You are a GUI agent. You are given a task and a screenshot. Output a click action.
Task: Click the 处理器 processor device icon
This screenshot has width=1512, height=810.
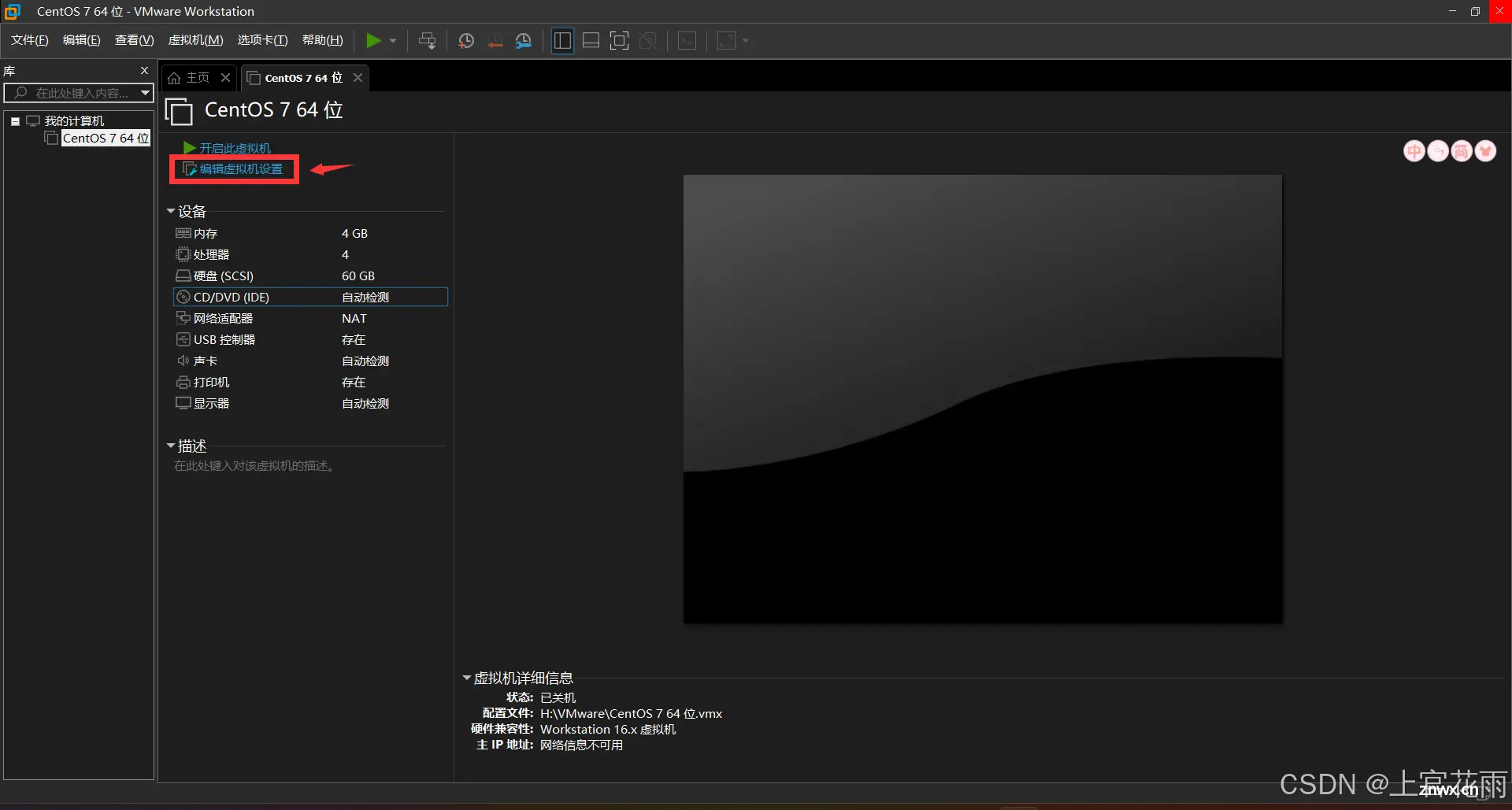[183, 254]
